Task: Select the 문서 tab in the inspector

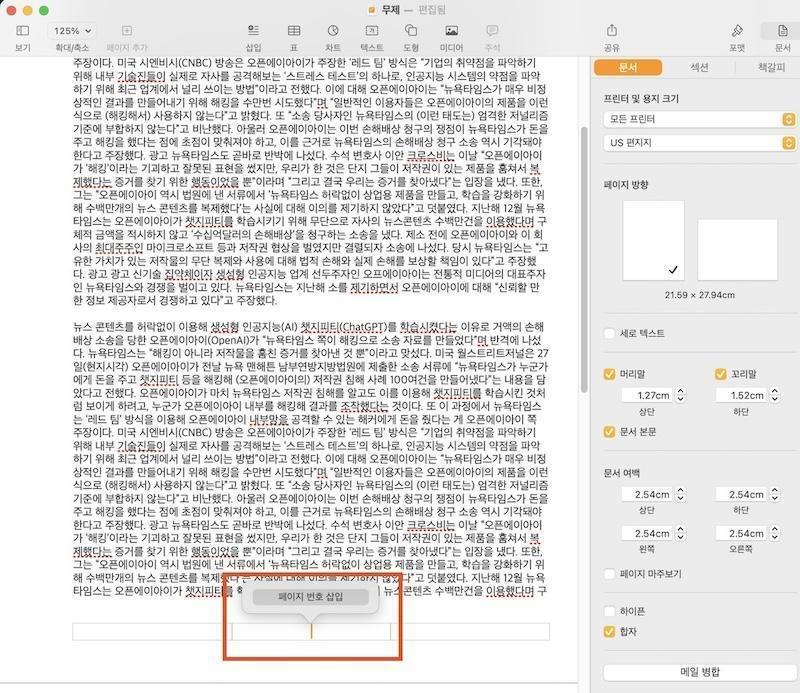Action: point(628,67)
